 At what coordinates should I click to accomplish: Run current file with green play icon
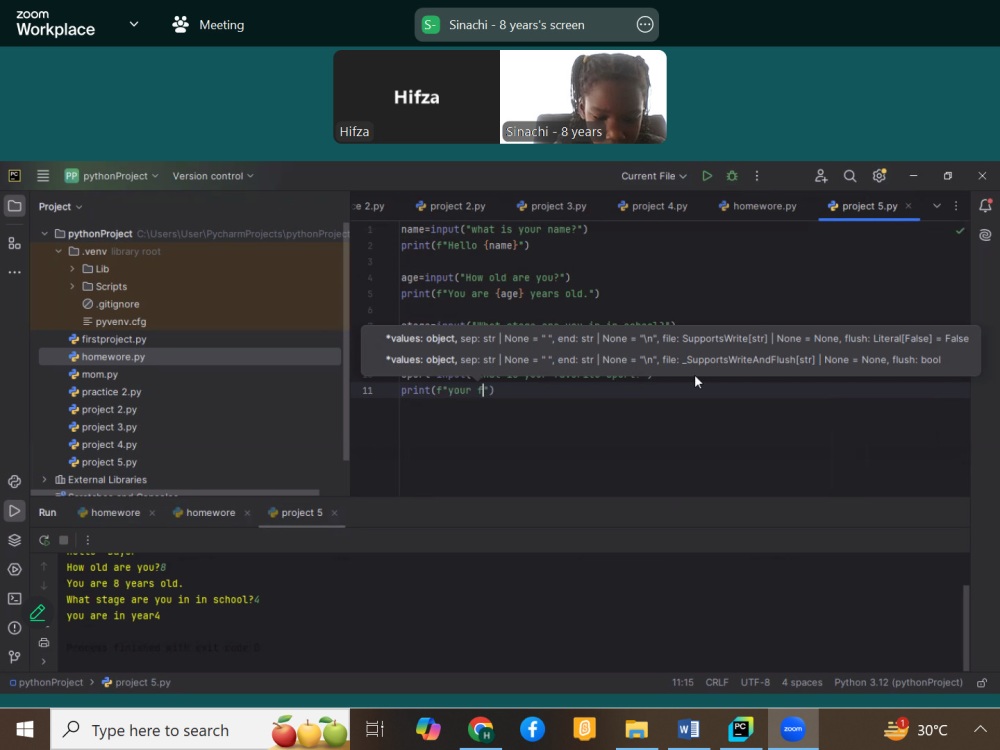(x=707, y=175)
